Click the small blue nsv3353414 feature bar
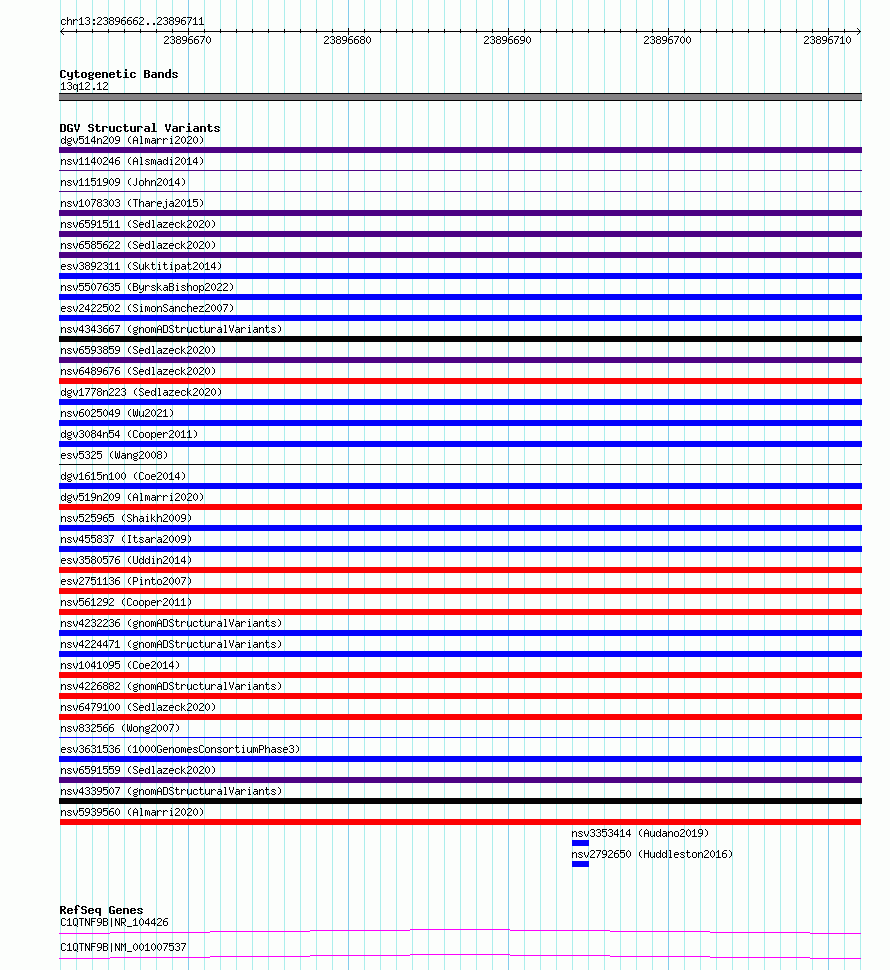The width and height of the screenshot is (890, 970). pyautogui.click(x=580, y=843)
